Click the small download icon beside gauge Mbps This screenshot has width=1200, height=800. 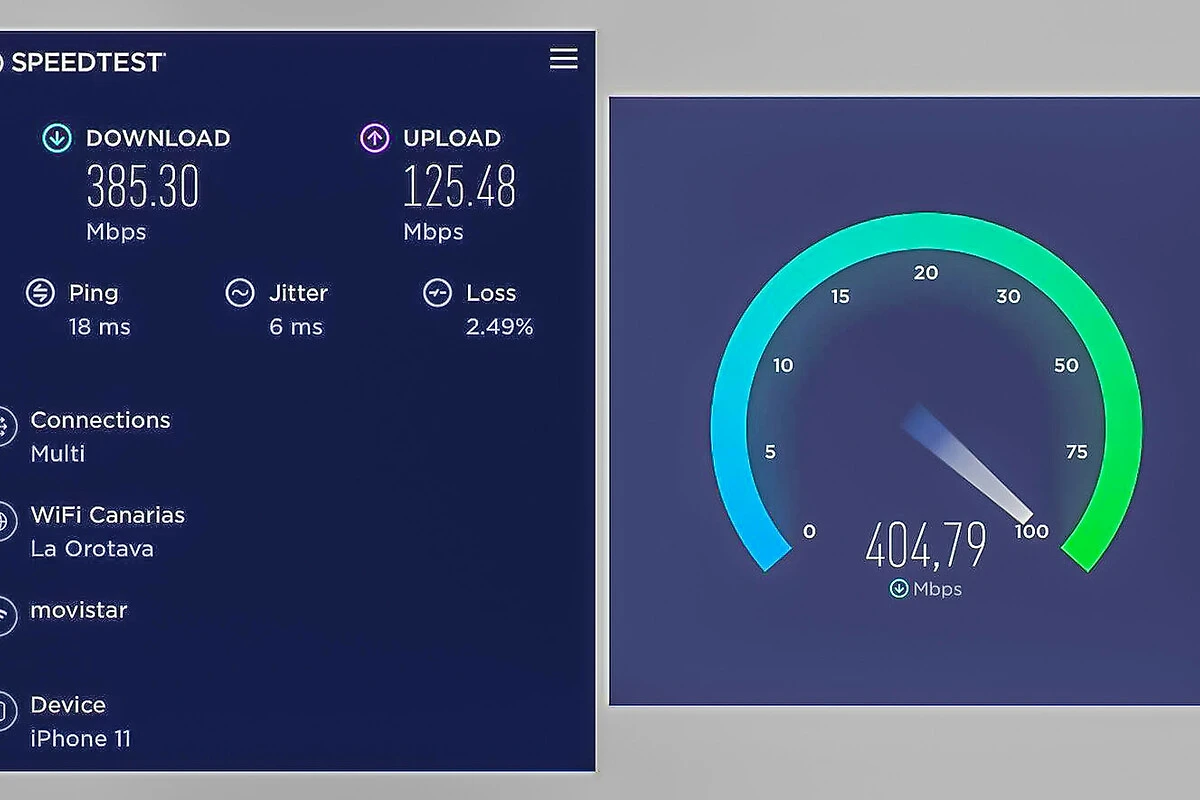coord(899,589)
